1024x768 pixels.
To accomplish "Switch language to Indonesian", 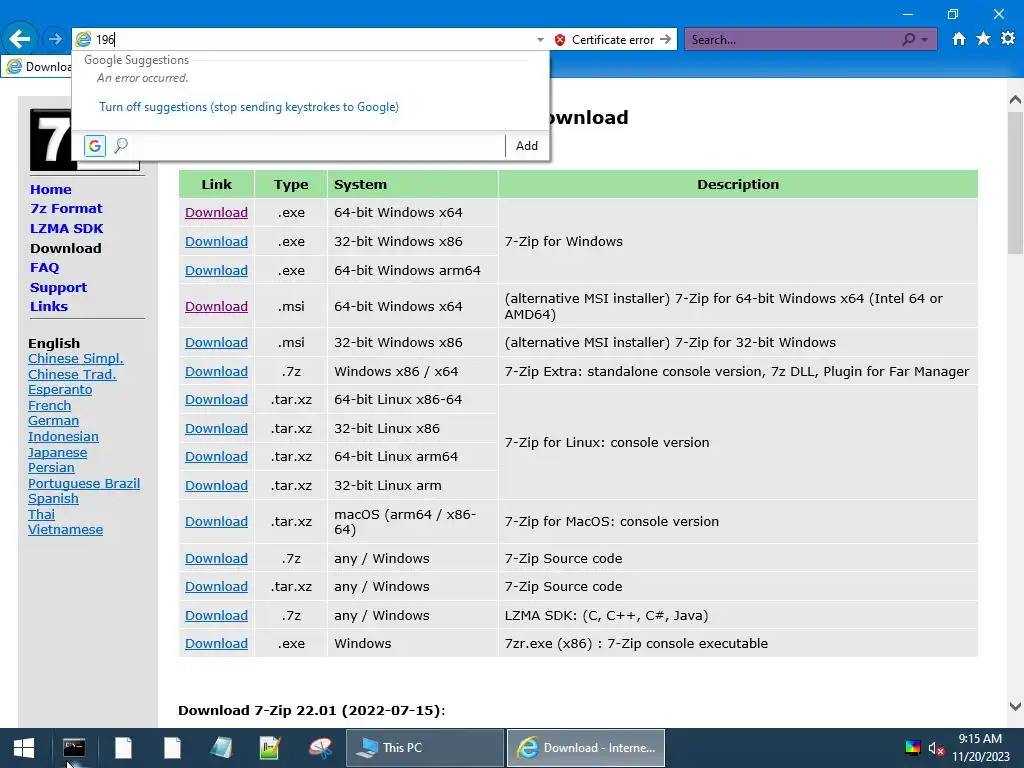I will click(63, 437).
